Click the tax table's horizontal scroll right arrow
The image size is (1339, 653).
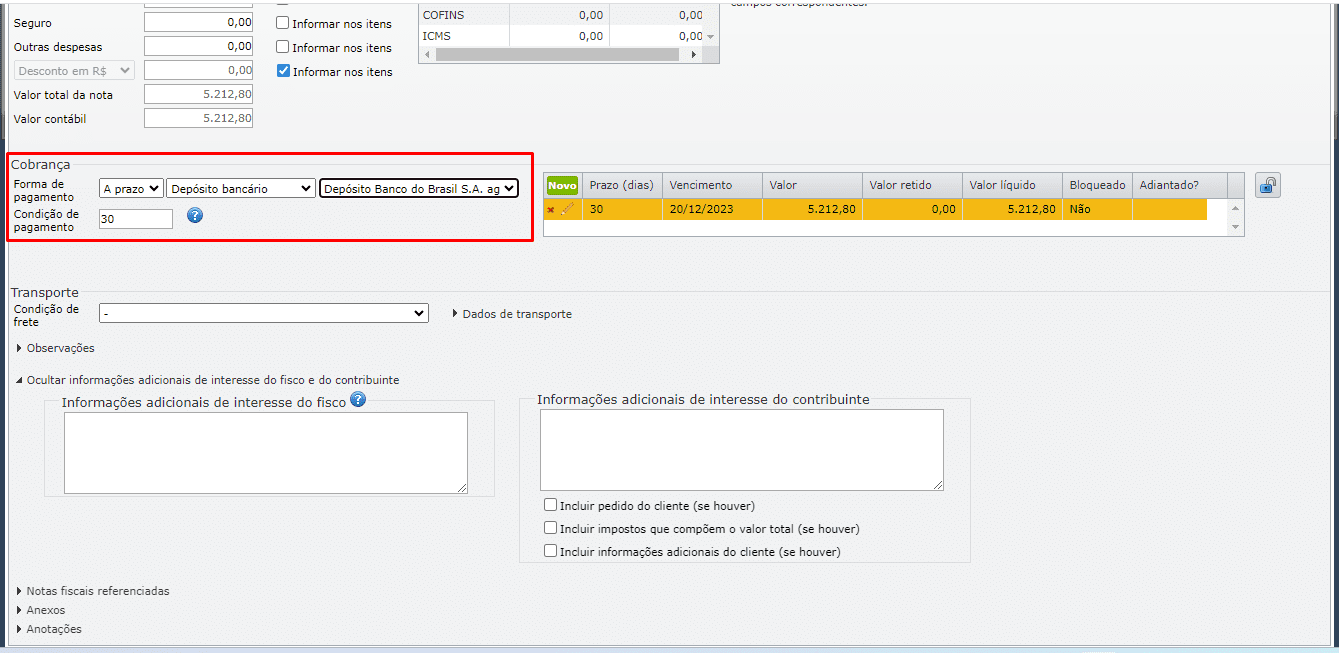pyautogui.click(x=694, y=55)
